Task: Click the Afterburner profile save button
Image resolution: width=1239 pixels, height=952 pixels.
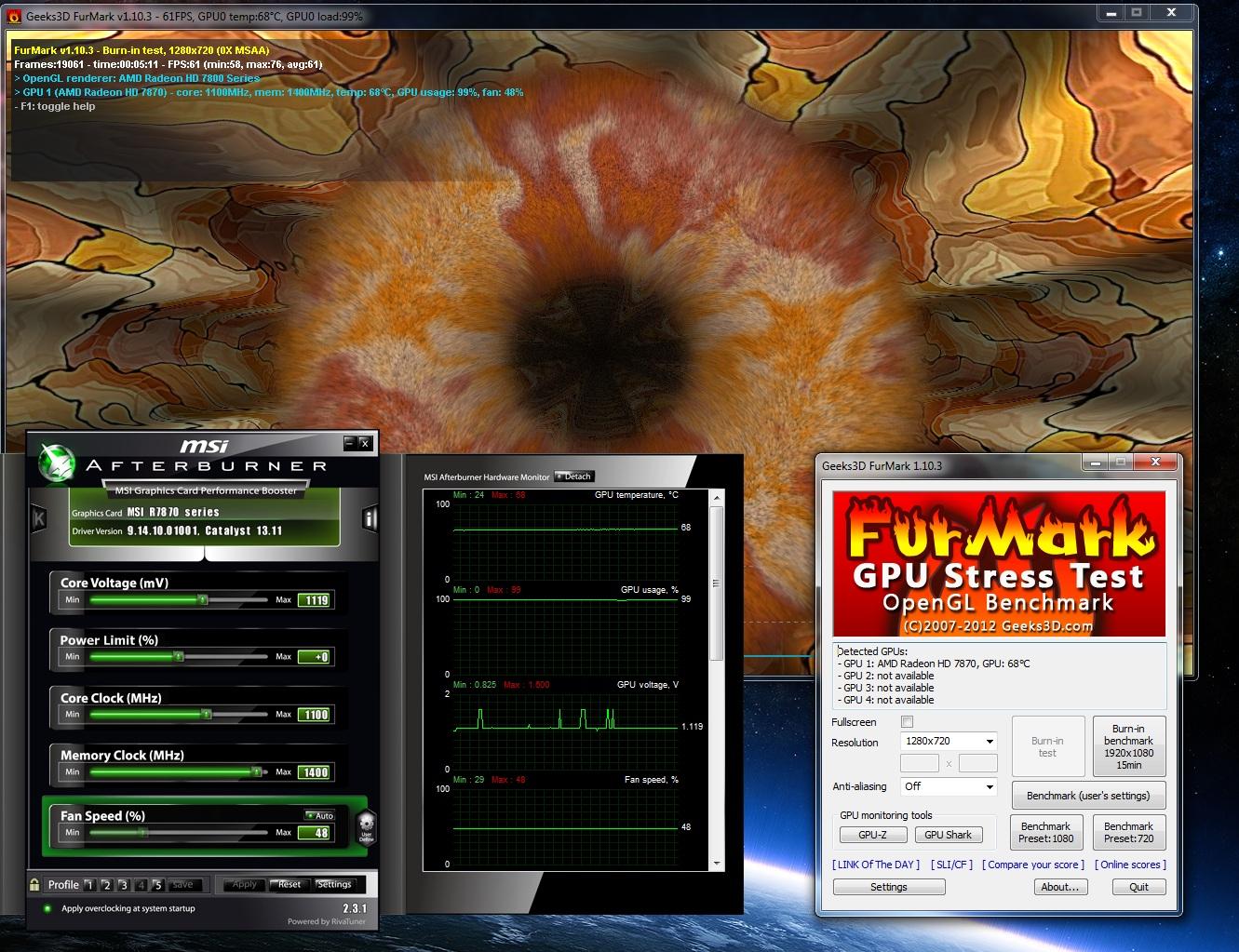Action: point(183,885)
